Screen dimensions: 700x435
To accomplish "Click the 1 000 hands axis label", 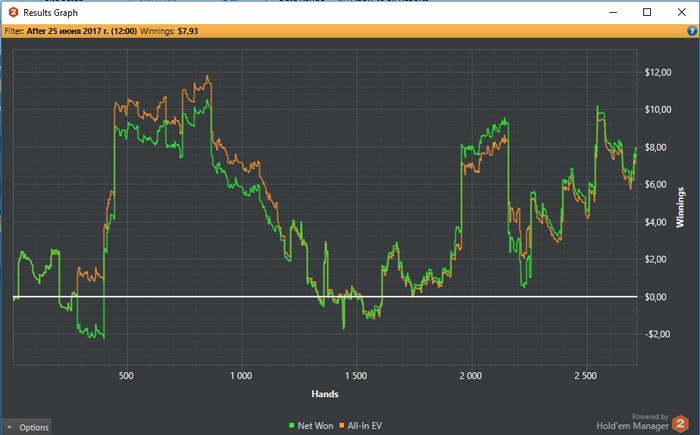I will click(241, 376).
